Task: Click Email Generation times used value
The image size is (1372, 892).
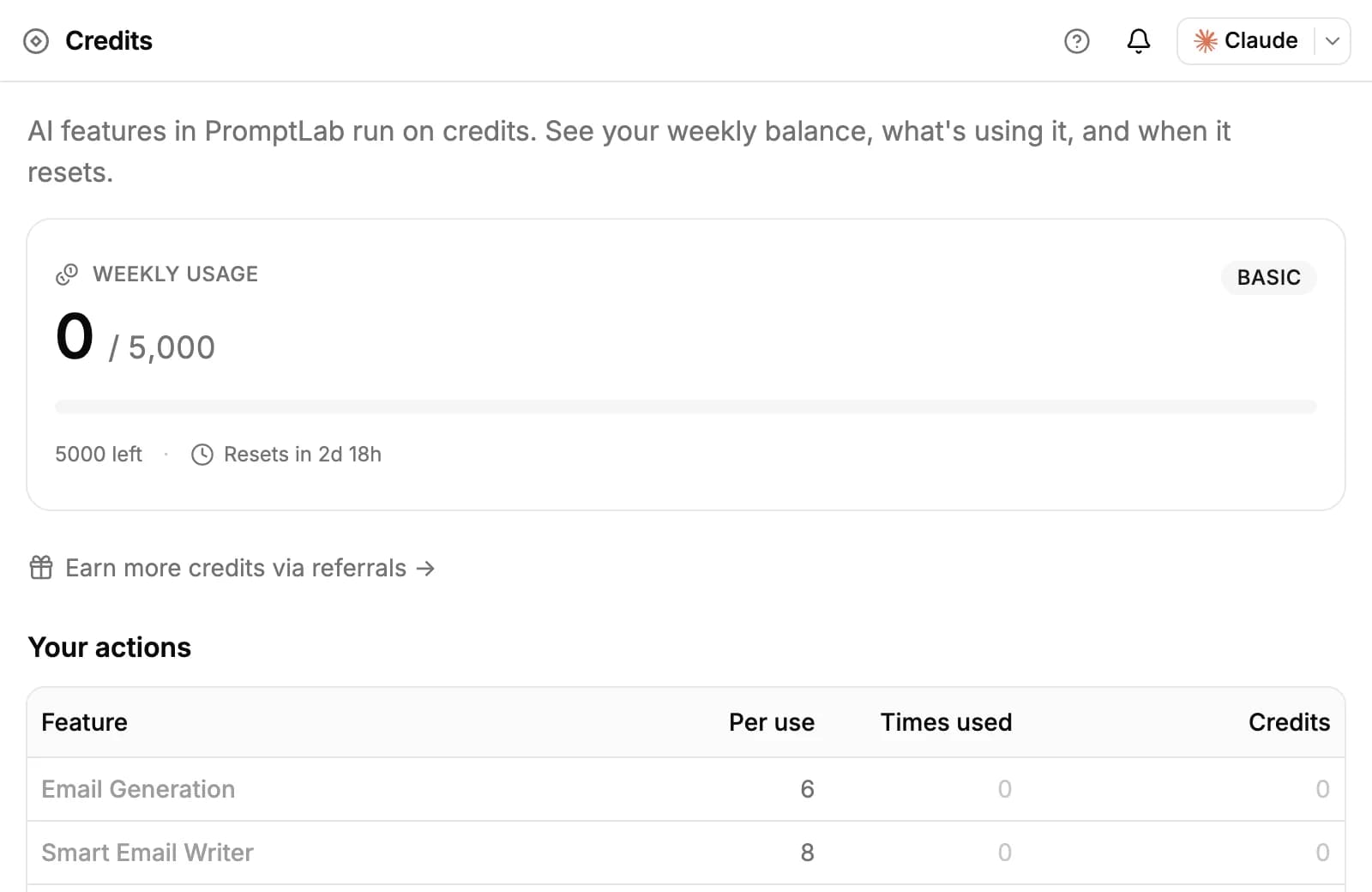Action: 1004,789
